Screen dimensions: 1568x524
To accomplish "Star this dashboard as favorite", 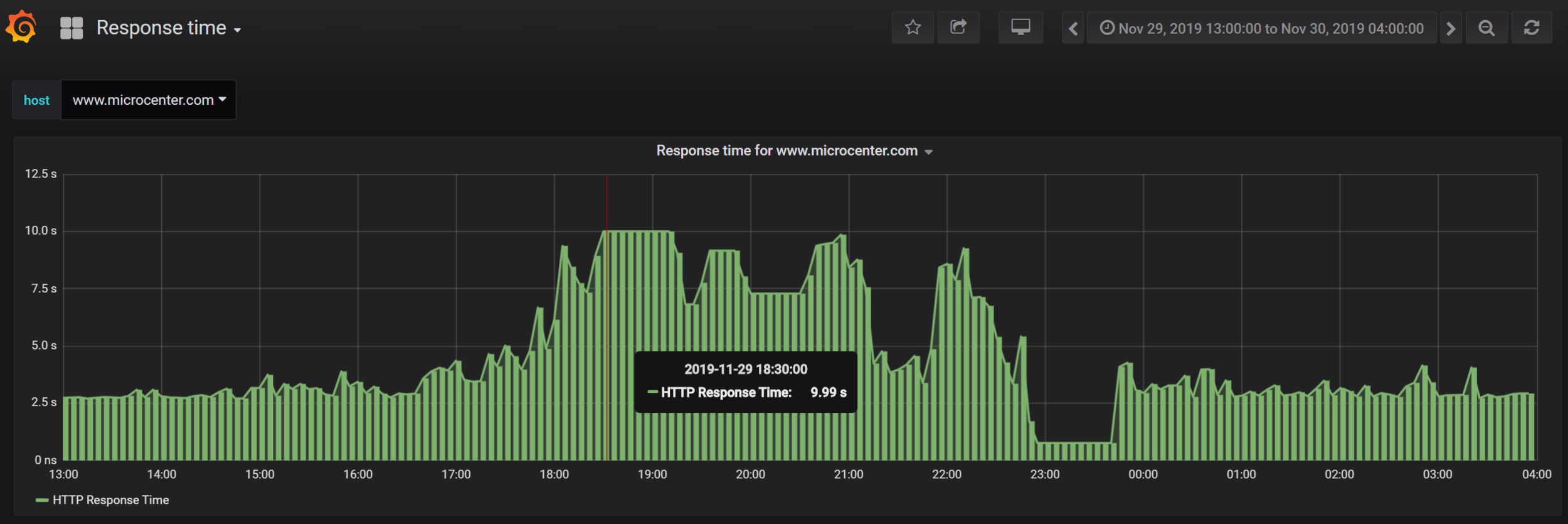I will [x=913, y=28].
